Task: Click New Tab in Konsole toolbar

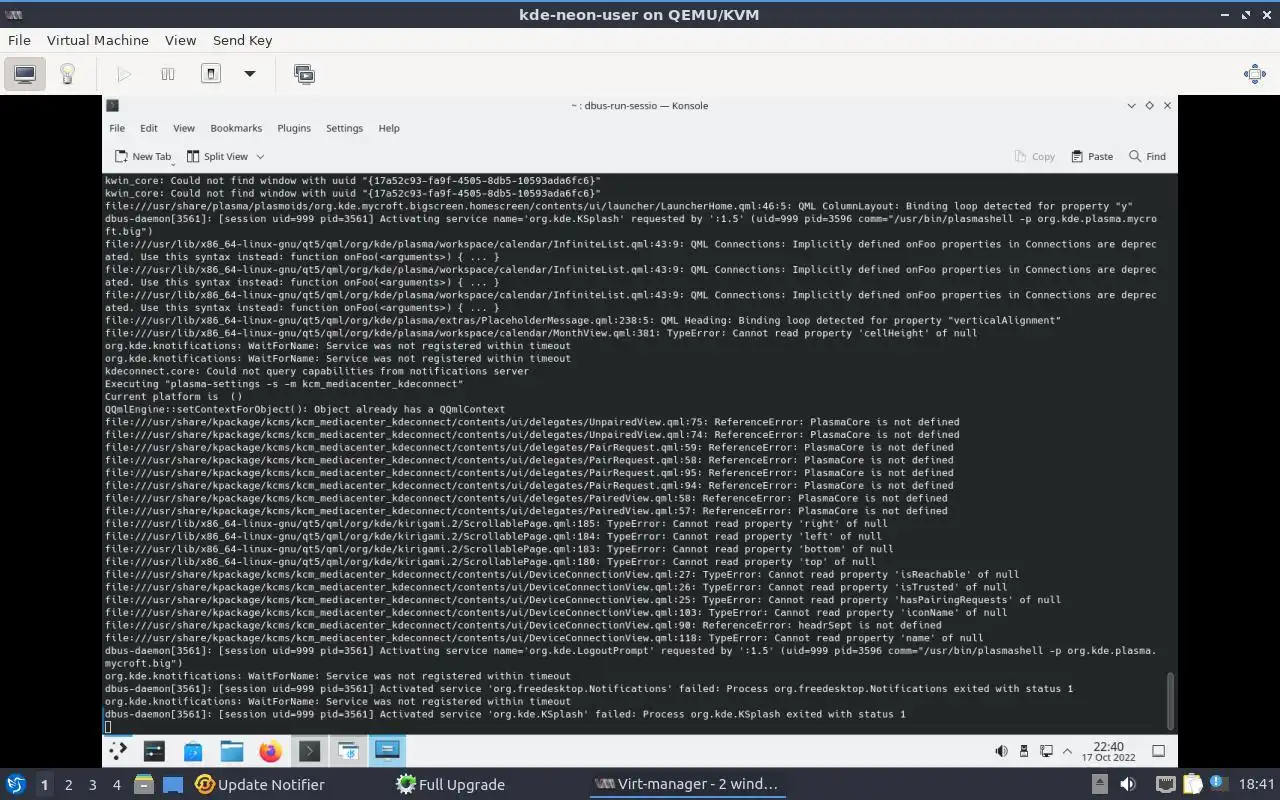Action: pyautogui.click(x=143, y=156)
